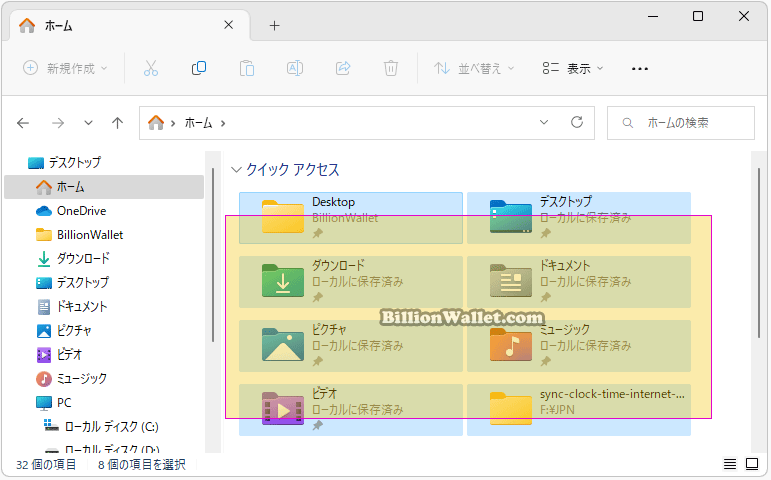Close the ホーム tab
This screenshot has height=480, width=771.
(x=229, y=25)
